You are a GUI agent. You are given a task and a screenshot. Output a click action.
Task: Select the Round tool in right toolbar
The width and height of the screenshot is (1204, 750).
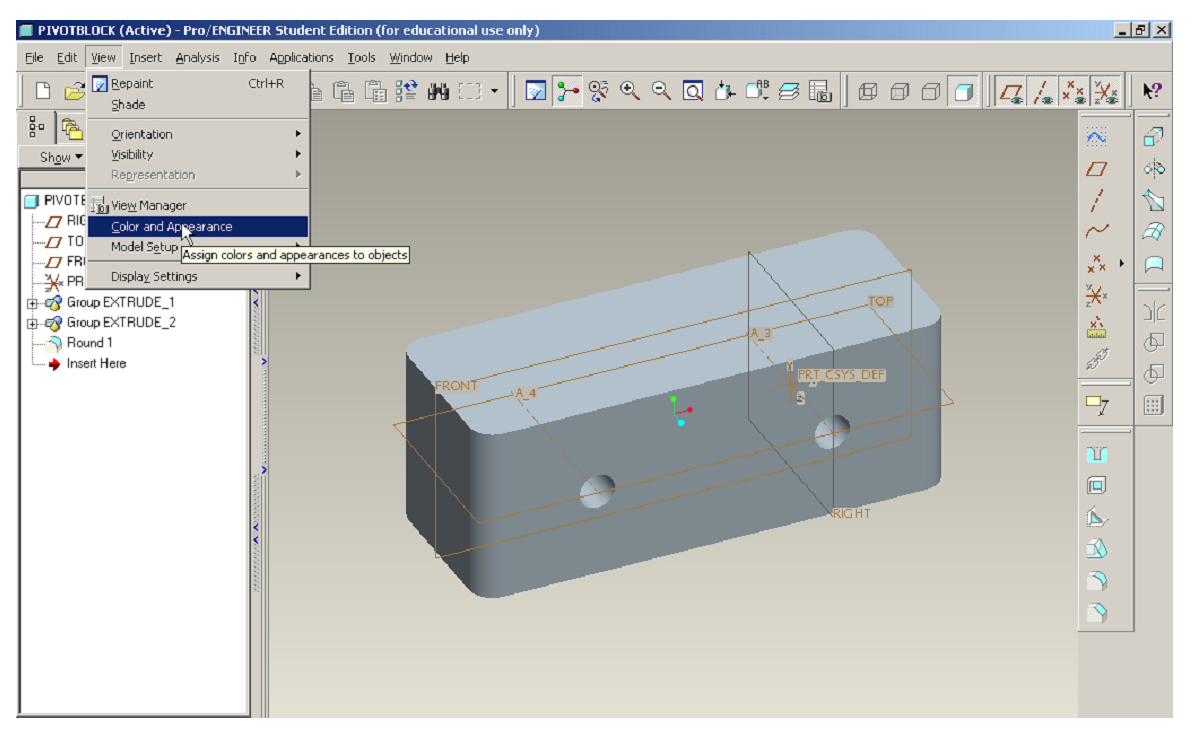tap(1097, 581)
